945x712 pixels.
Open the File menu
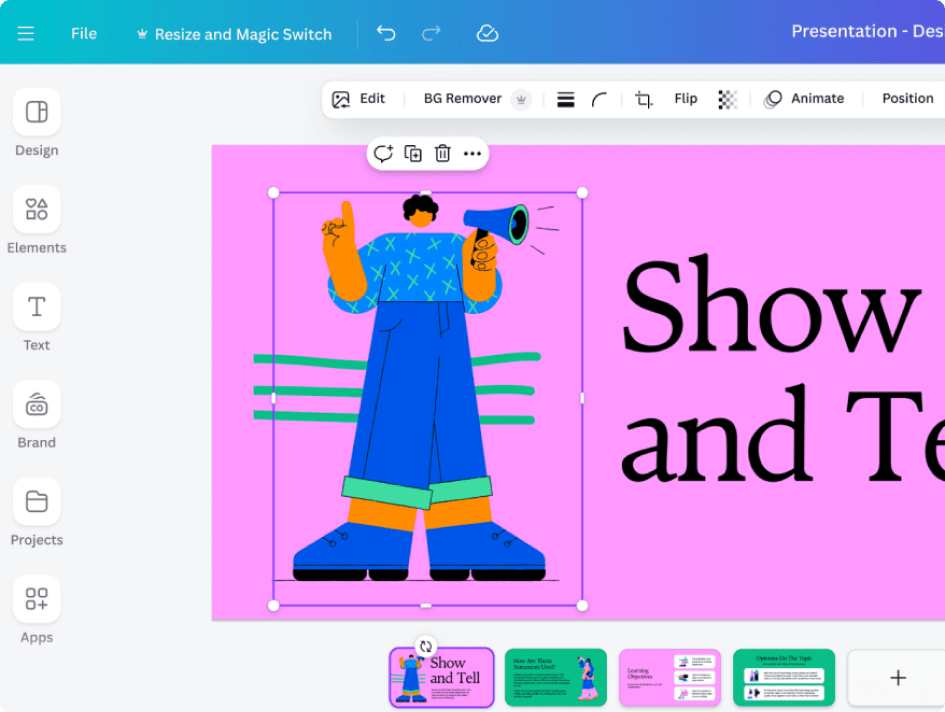84,34
